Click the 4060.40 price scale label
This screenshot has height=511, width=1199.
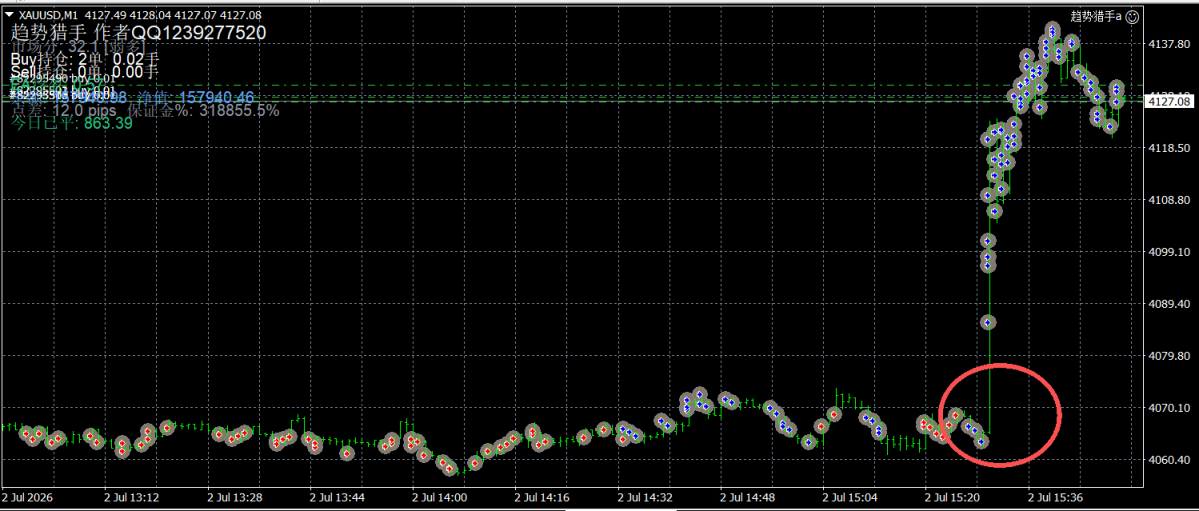pos(1169,460)
